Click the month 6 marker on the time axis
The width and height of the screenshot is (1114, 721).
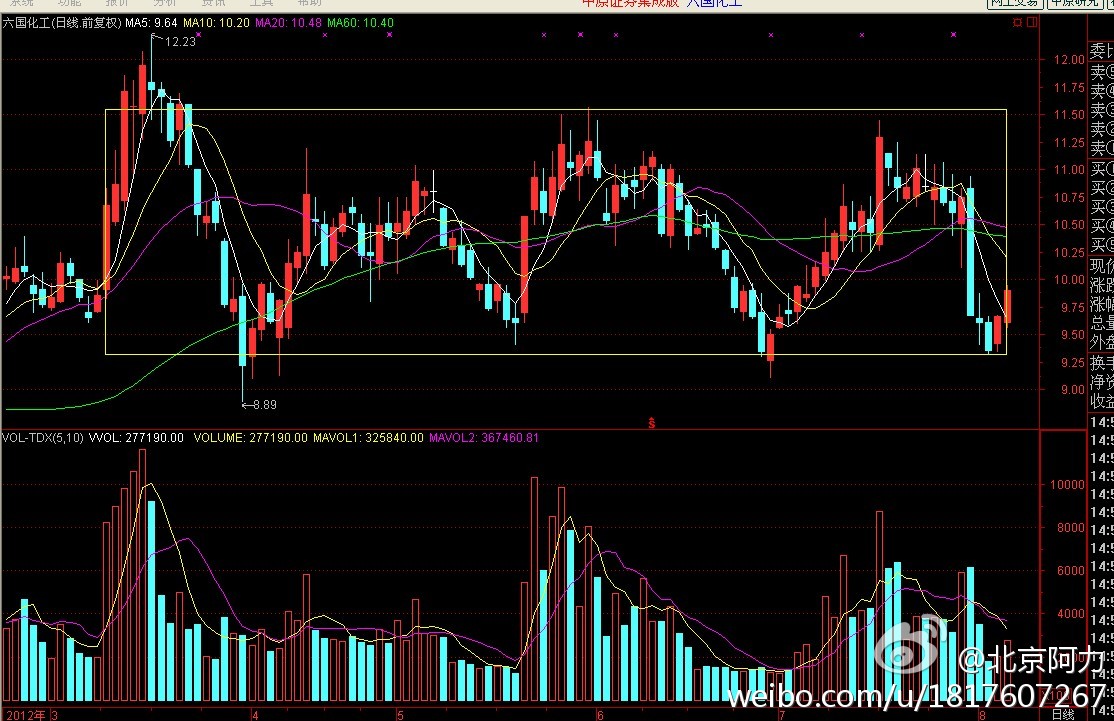tap(599, 715)
